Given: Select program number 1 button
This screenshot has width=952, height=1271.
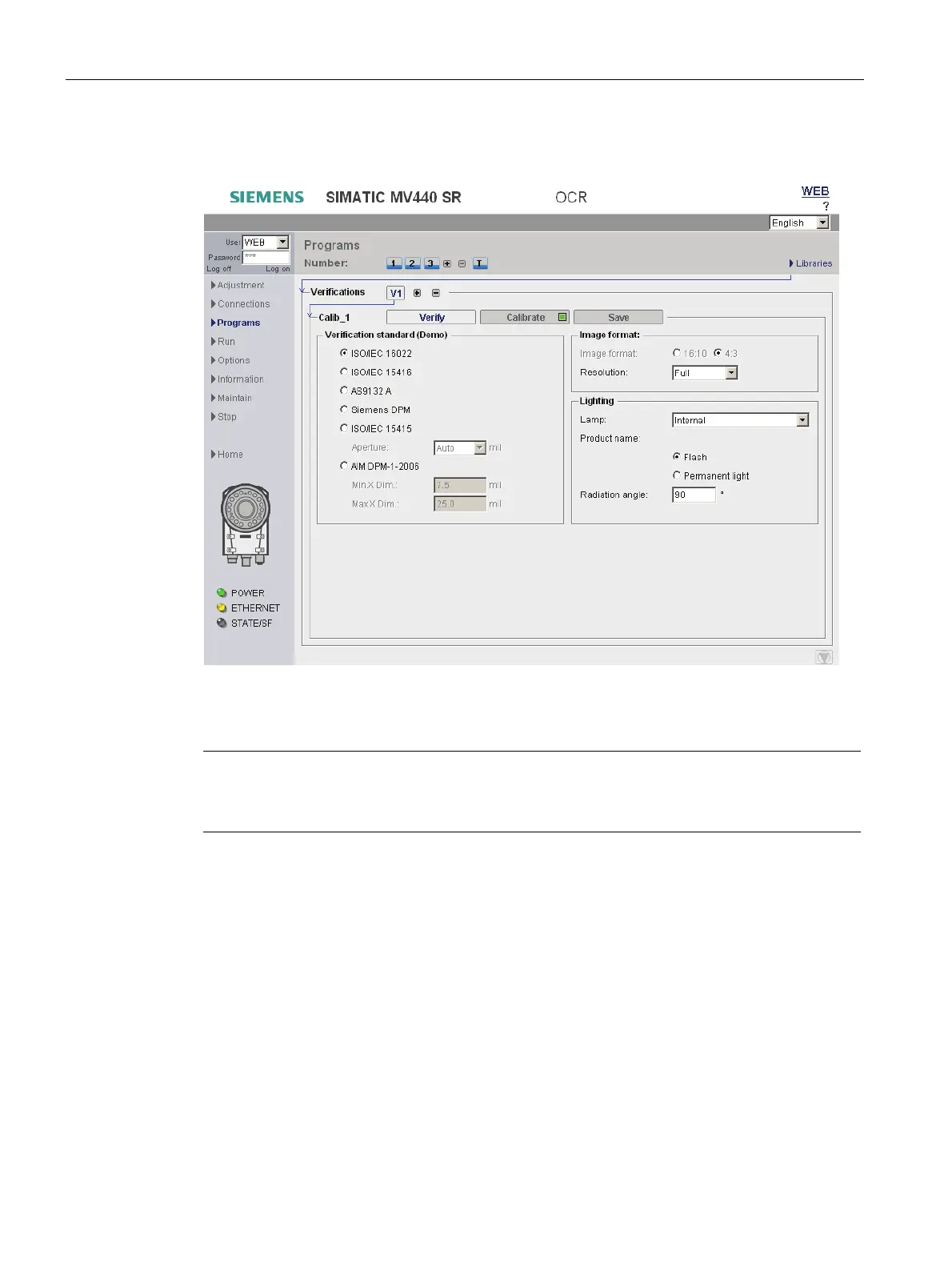Looking at the screenshot, I should (x=394, y=263).
